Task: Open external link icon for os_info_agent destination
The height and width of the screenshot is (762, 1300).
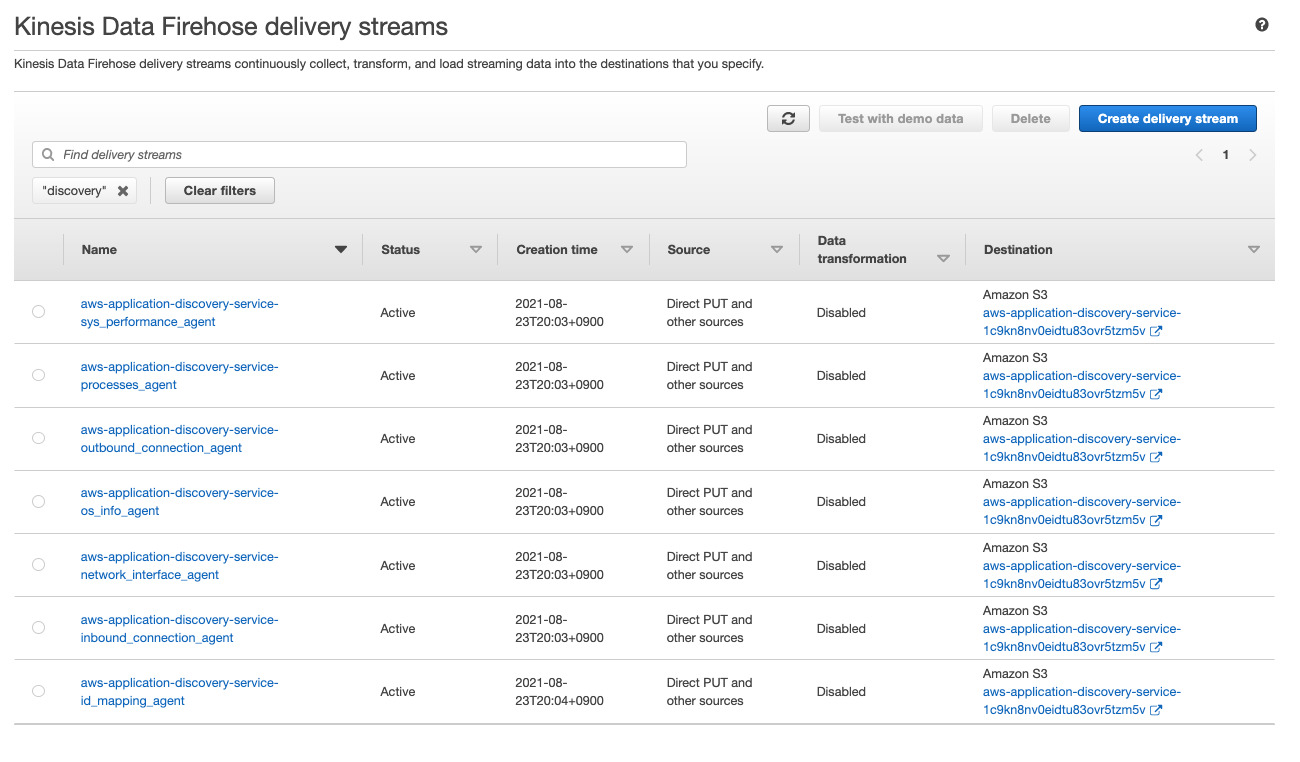Action: click(x=1156, y=520)
